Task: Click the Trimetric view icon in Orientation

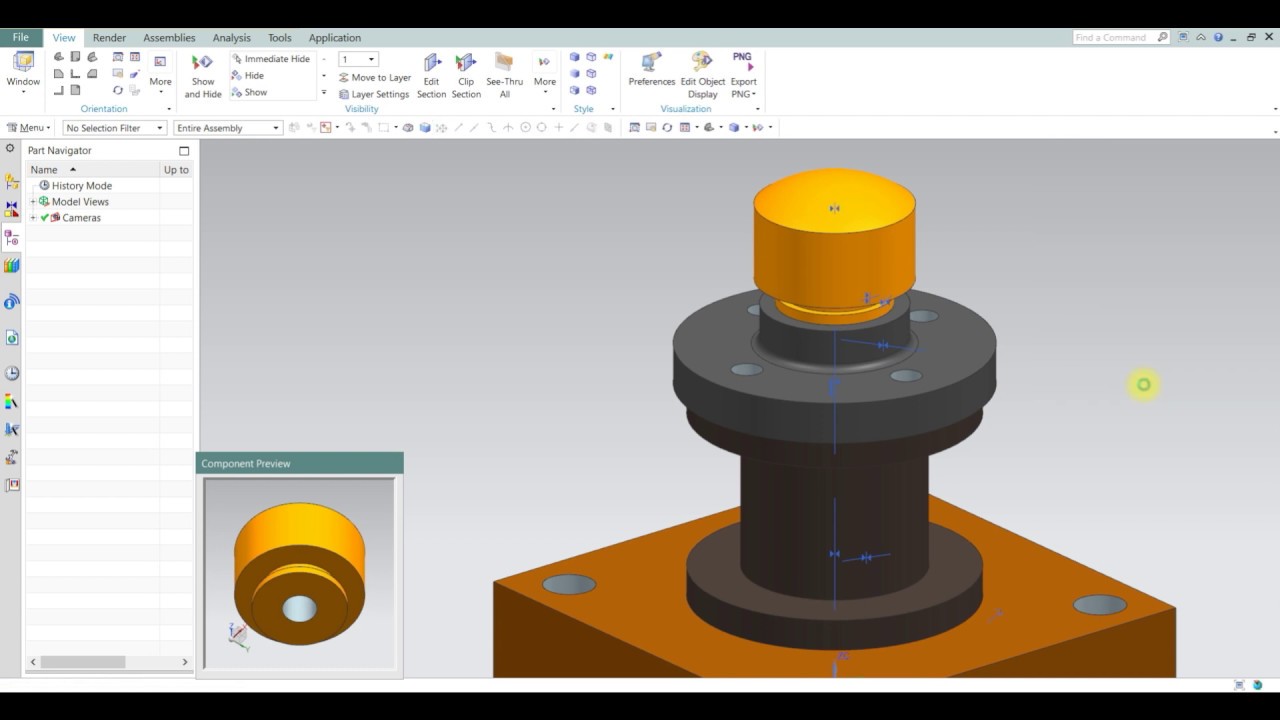Action: (59, 57)
